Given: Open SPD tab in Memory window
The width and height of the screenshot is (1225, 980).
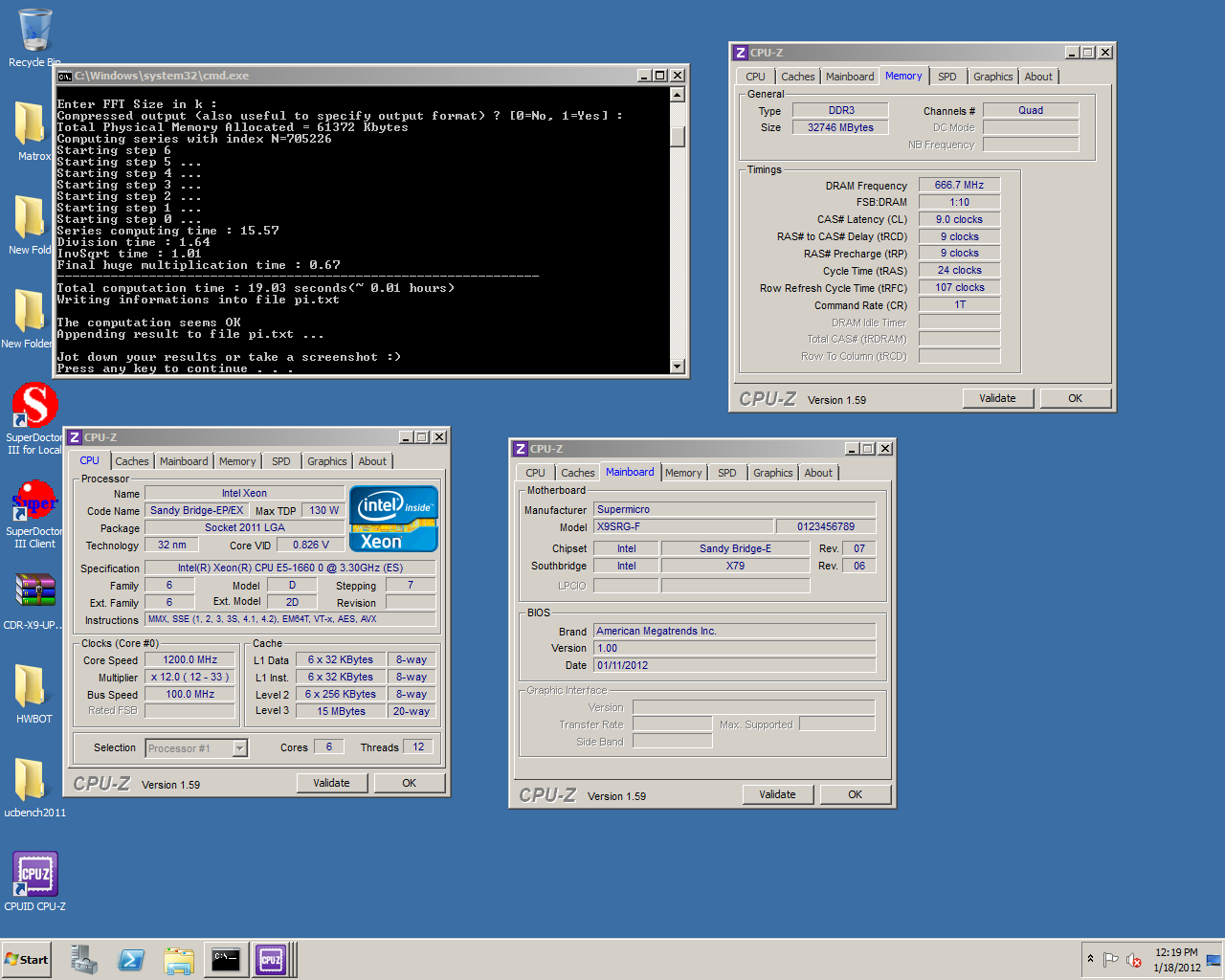Looking at the screenshot, I should (947, 77).
